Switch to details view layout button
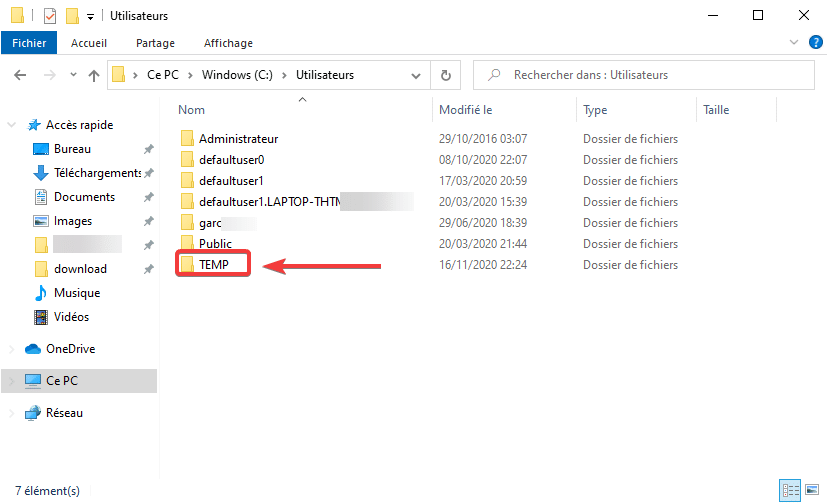 pos(791,491)
